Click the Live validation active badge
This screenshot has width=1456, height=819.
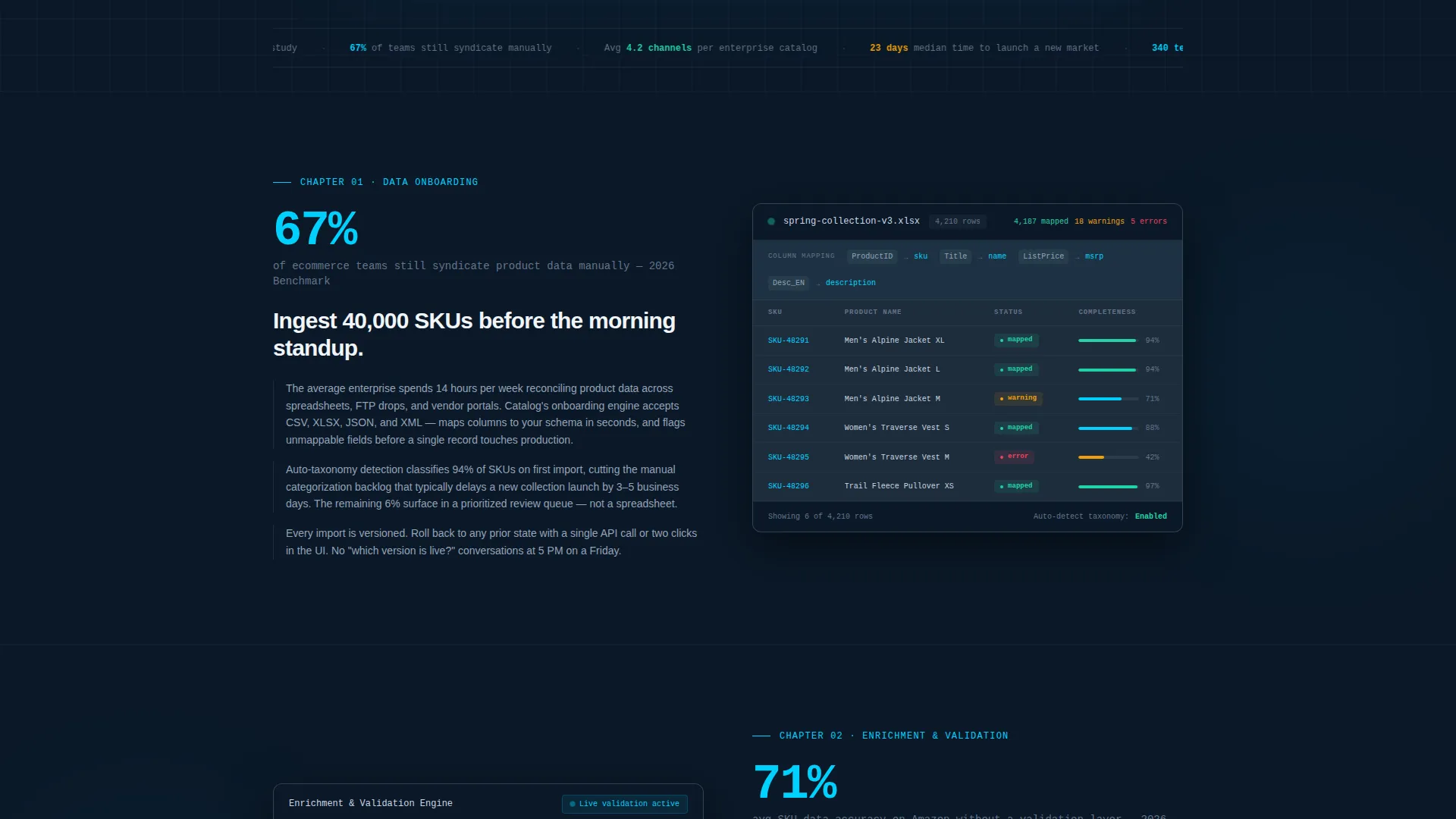[x=625, y=804]
